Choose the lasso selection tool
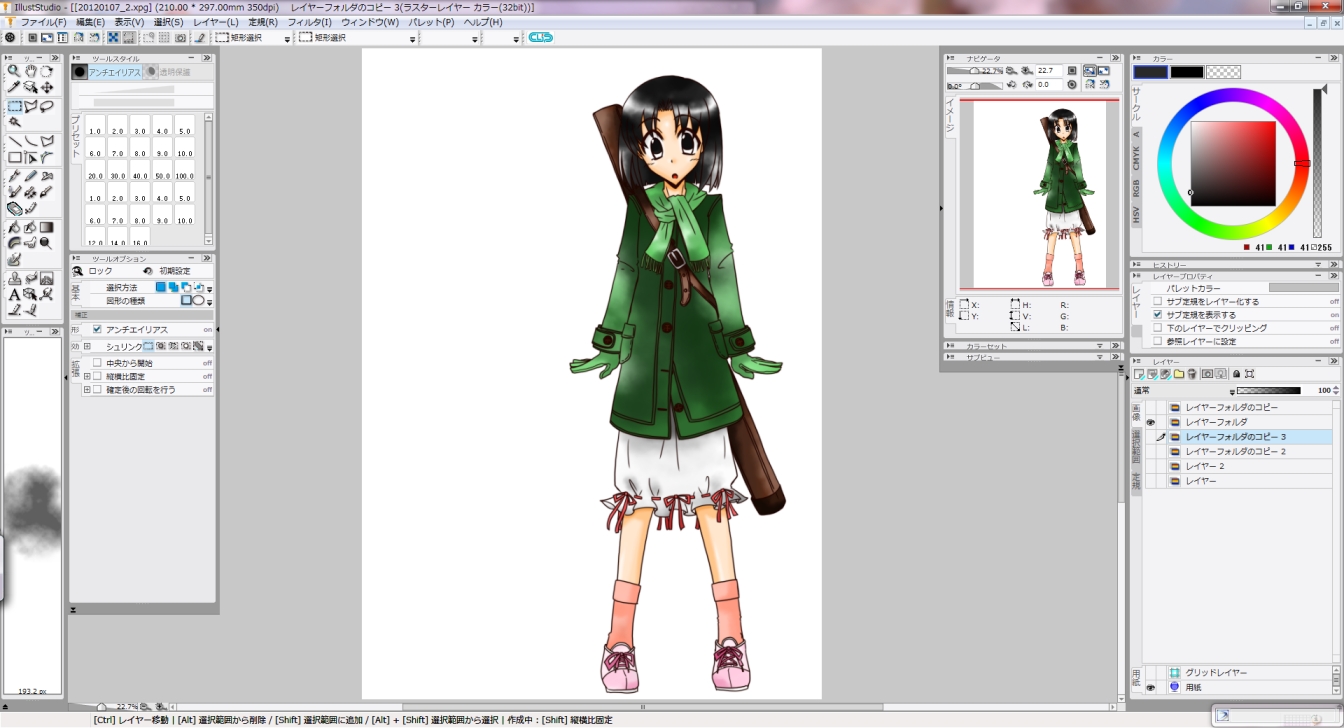Viewport: 1344px width, 728px height. pyautogui.click(x=47, y=106)
